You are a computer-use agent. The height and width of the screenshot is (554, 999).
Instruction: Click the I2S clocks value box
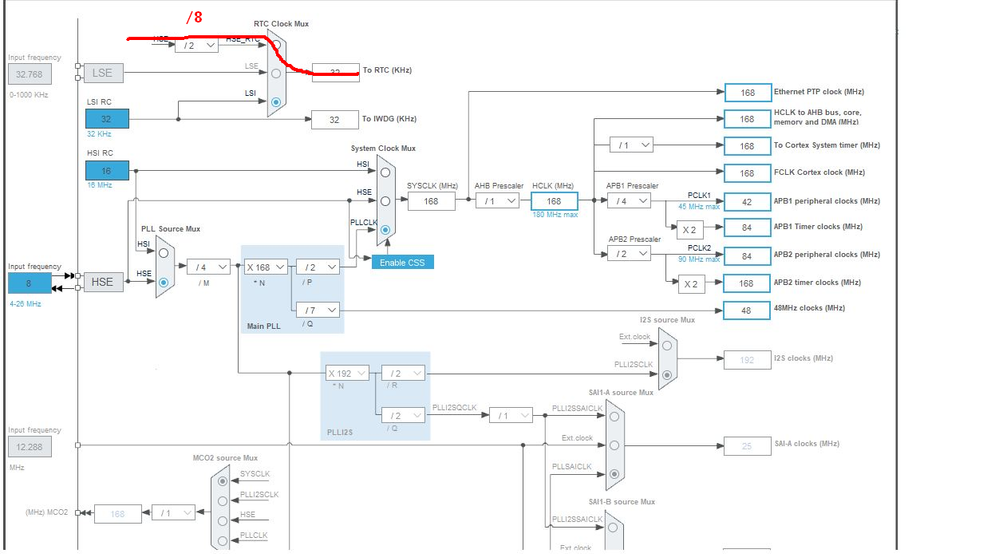click(747, 360)
